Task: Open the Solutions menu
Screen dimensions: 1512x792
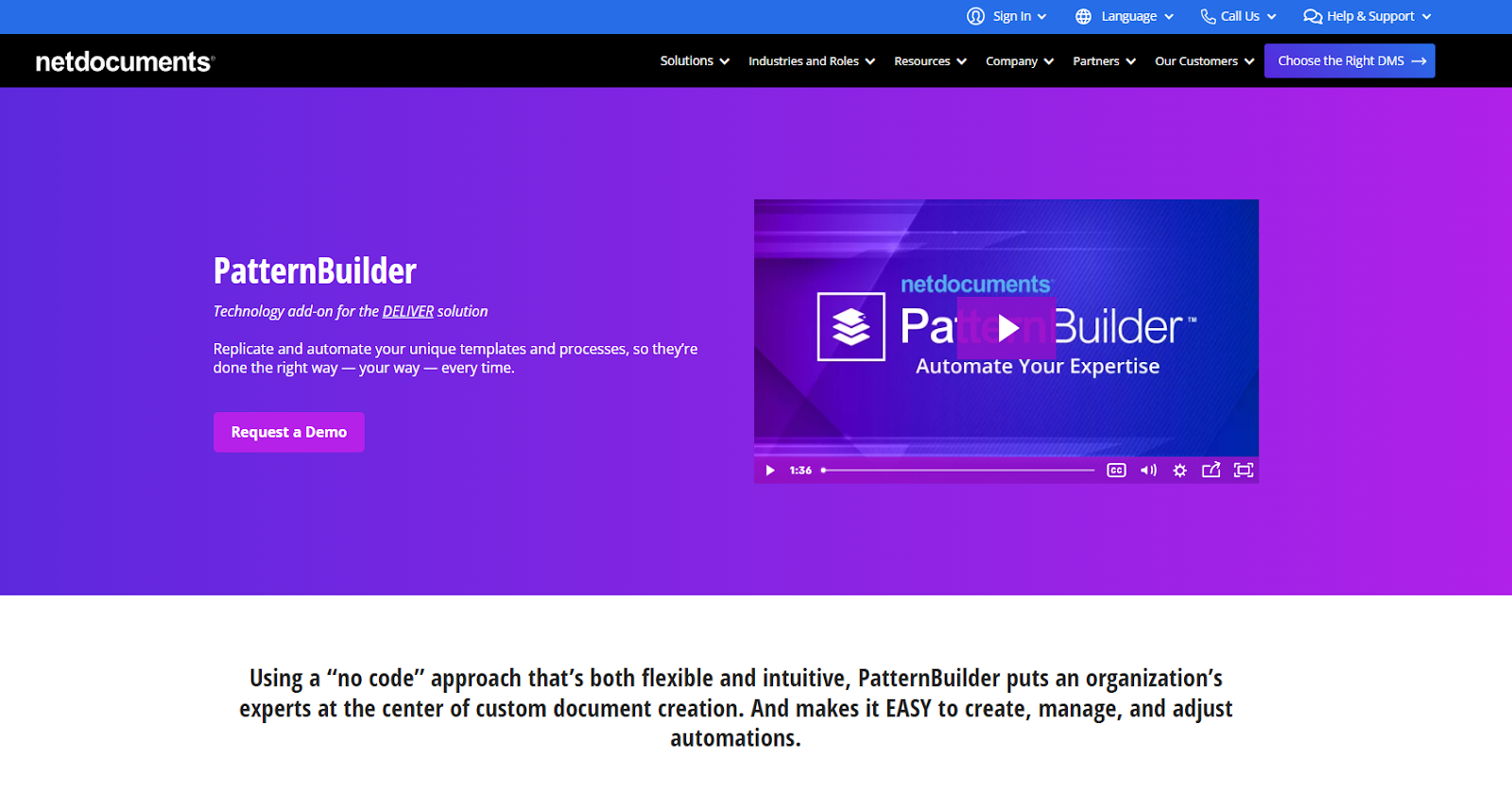Action: click(x=687, y=60)
